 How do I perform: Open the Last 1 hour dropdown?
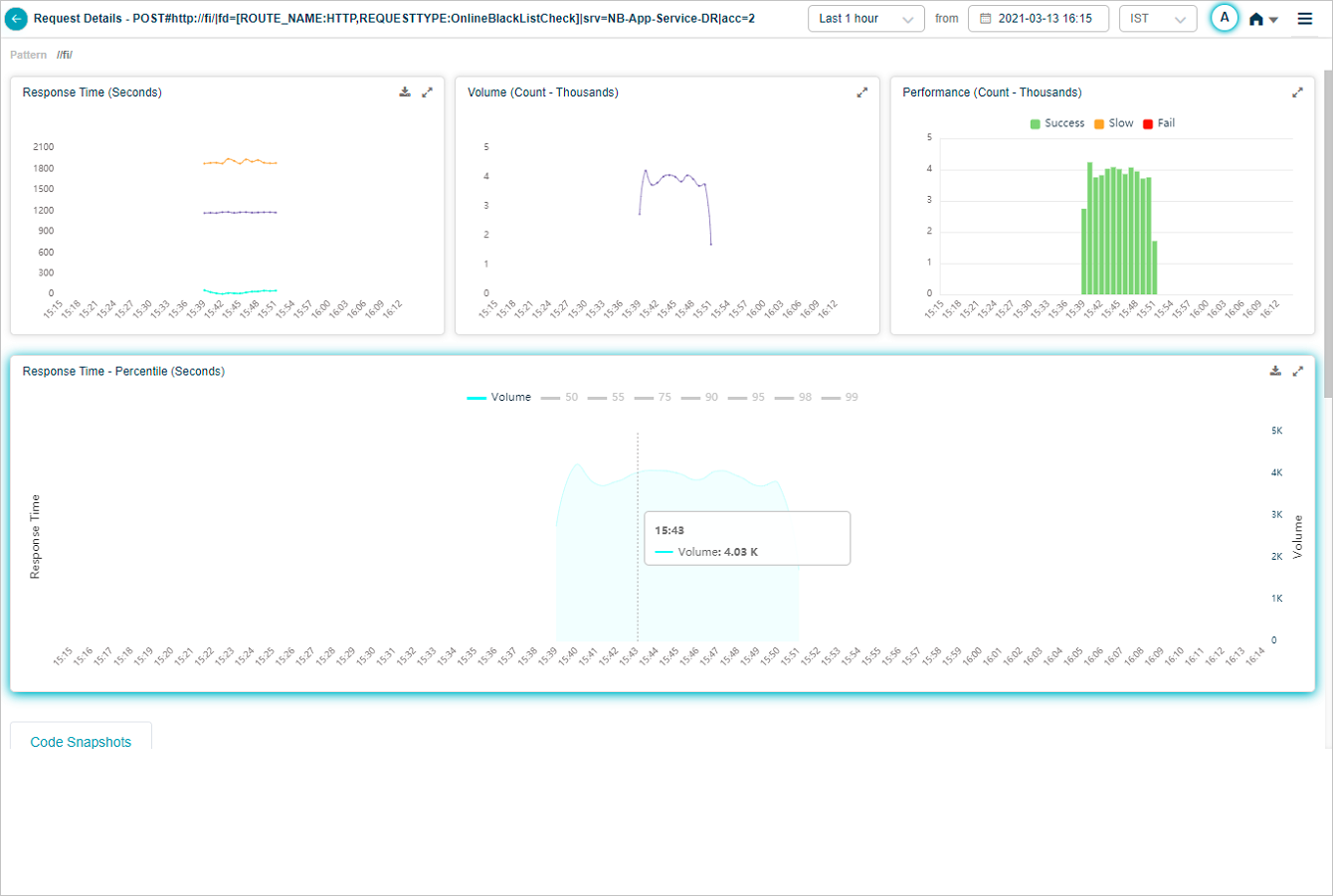pos(866,19)
